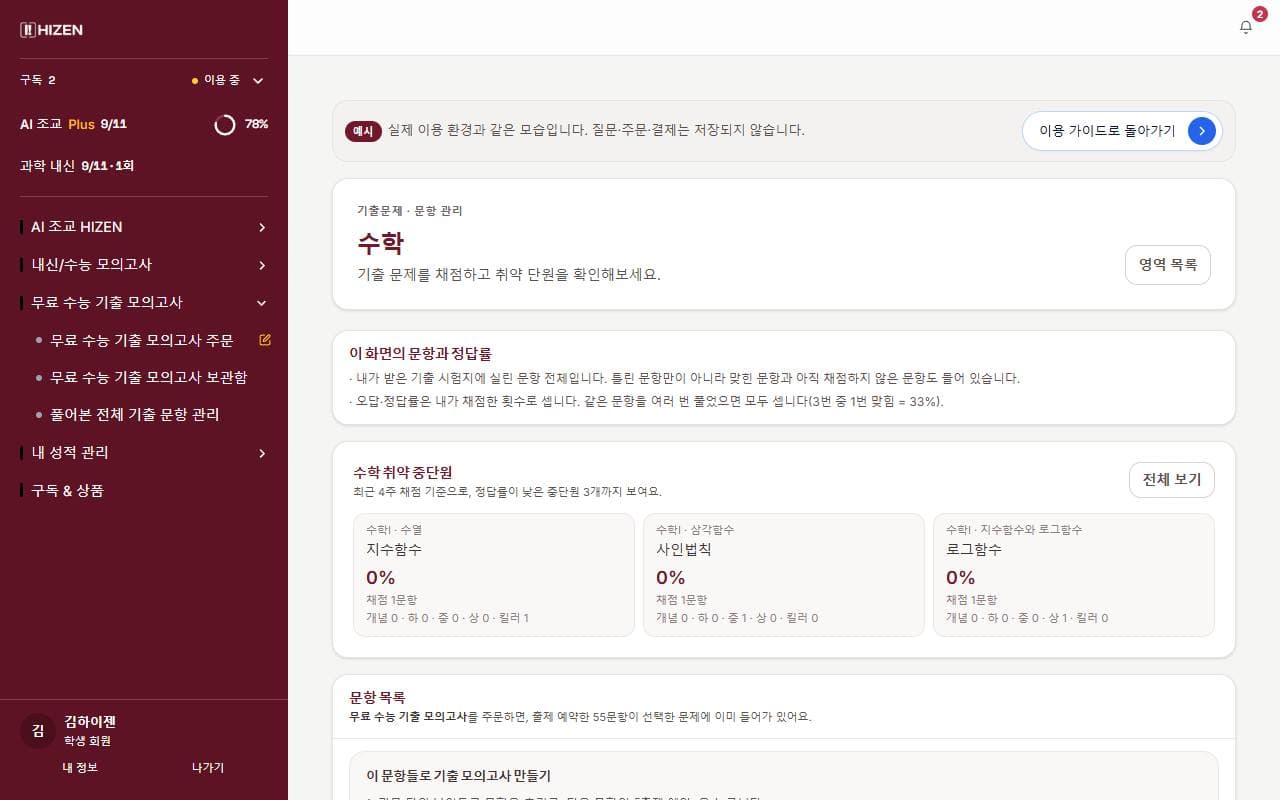This screenshot has width=1280, height=800.
Task: Expand the 내신/수능 모의고사 menu
Action: point(144,265)
